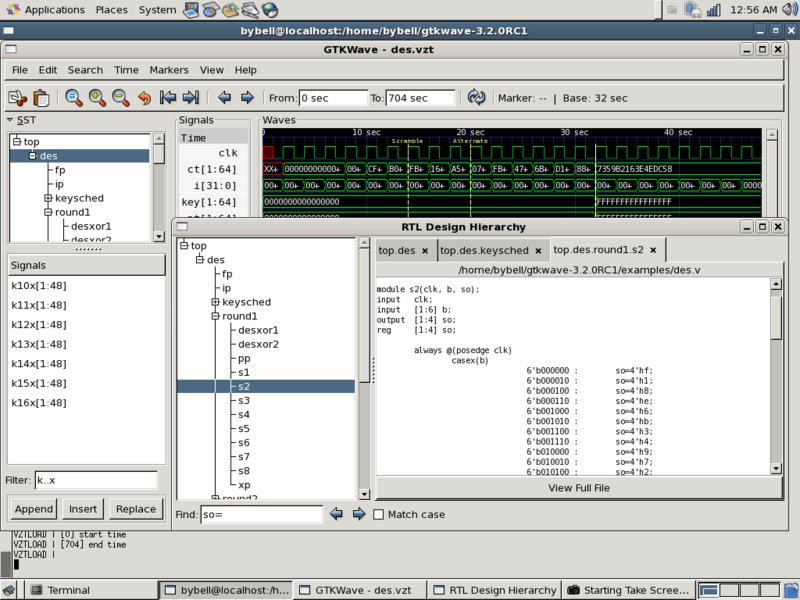
Task: Select signal k16x[1:48] in Signals list
Action: point(39,403)
